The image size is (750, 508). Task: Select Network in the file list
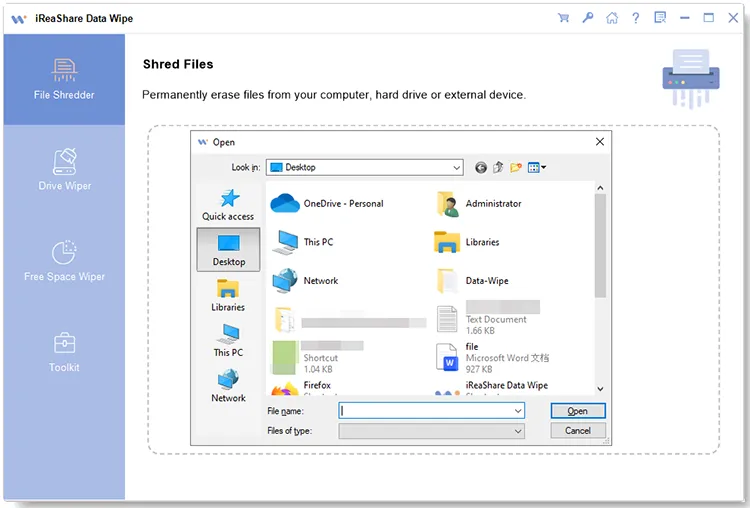[305, 281]
